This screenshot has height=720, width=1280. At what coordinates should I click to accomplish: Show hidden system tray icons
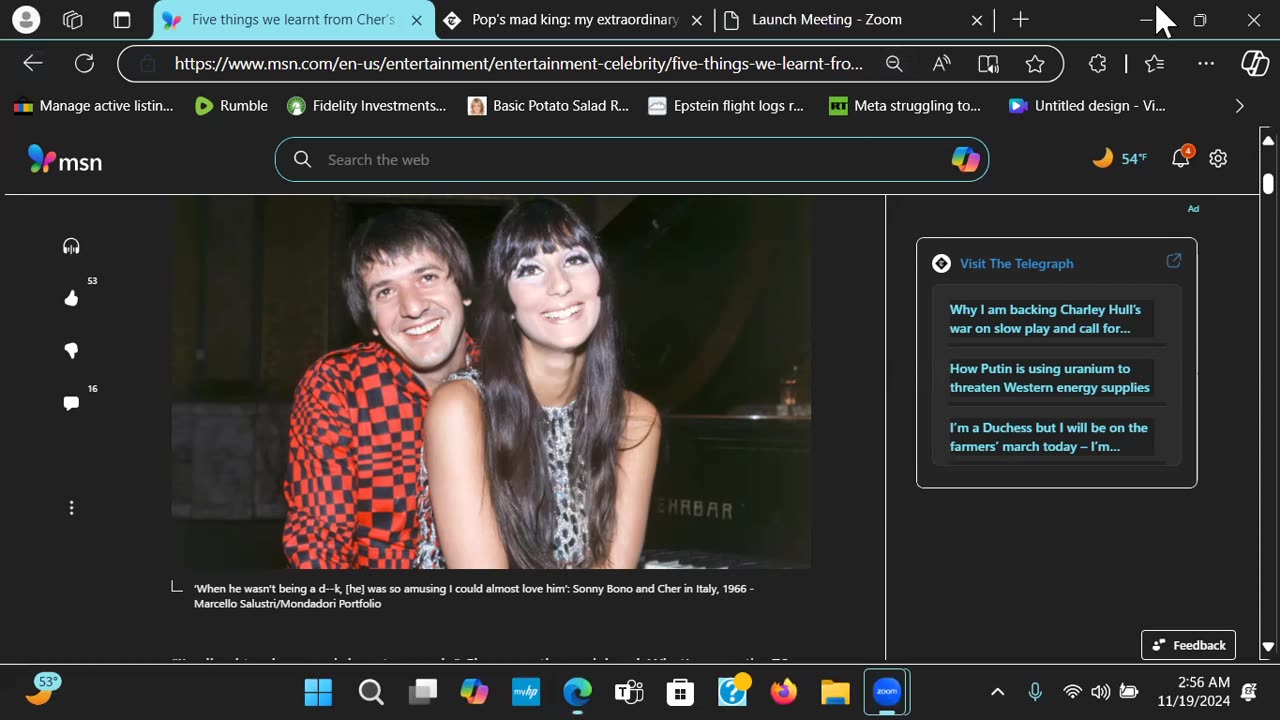pyautogui.click(x=997, y=692)
